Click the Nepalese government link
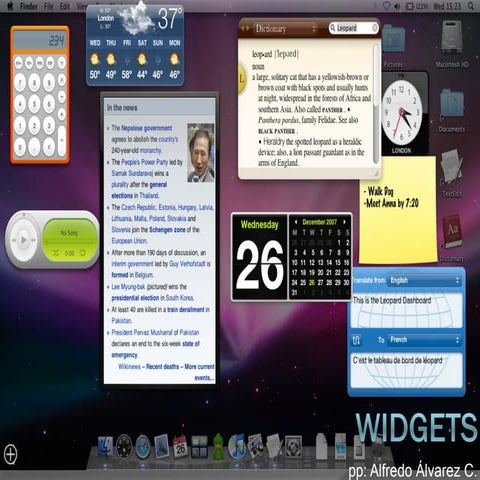 click(147, 128)
